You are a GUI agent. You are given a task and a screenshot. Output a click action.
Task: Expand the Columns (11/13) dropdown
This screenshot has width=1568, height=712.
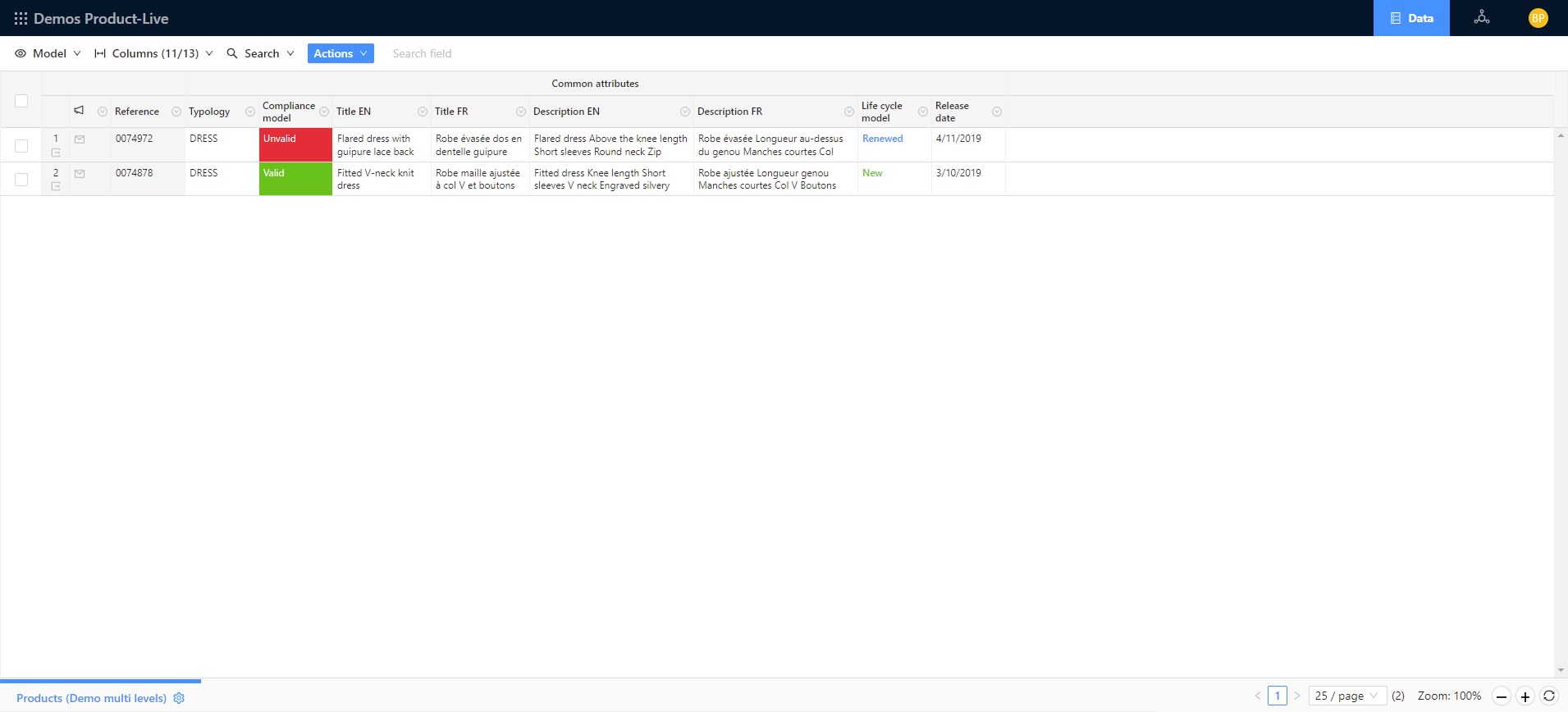point(153,53)
